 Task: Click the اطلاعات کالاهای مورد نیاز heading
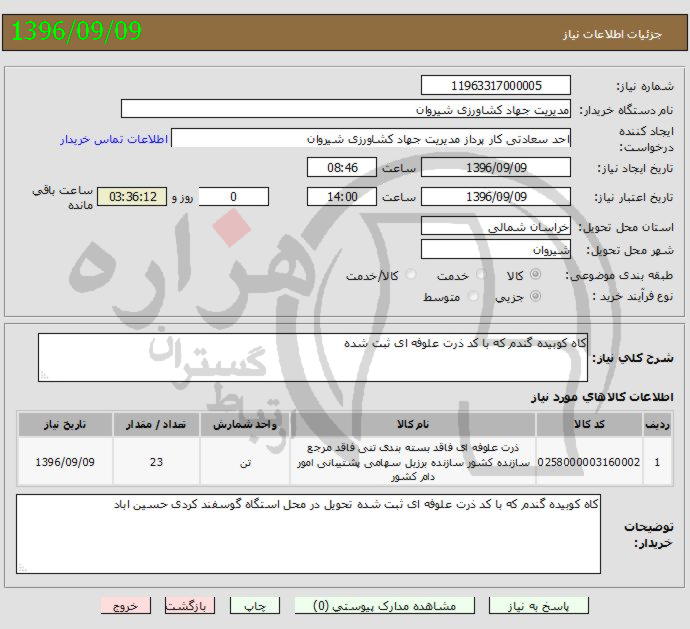click(602, 397)
